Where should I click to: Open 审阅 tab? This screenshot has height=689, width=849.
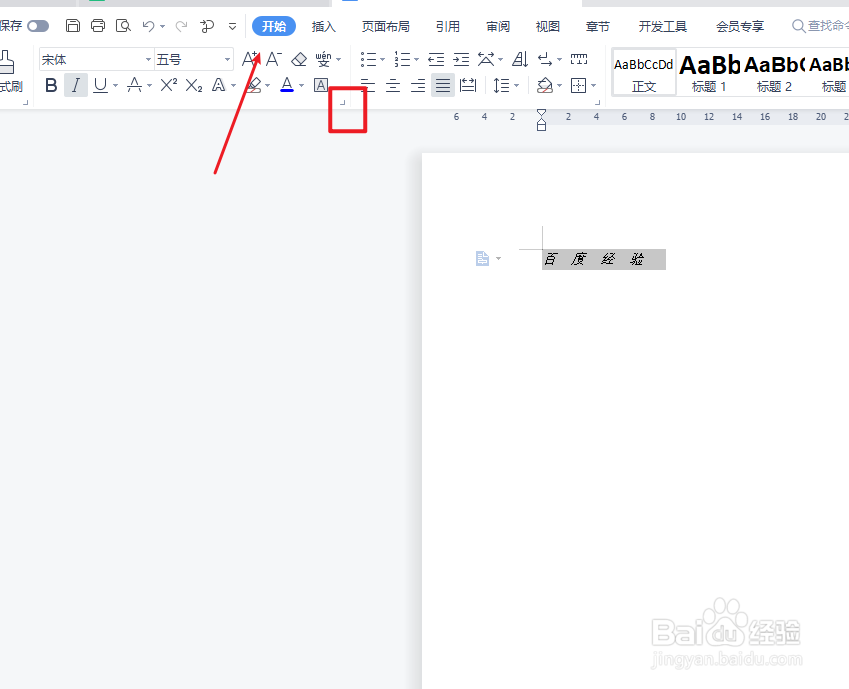(498, 26)
